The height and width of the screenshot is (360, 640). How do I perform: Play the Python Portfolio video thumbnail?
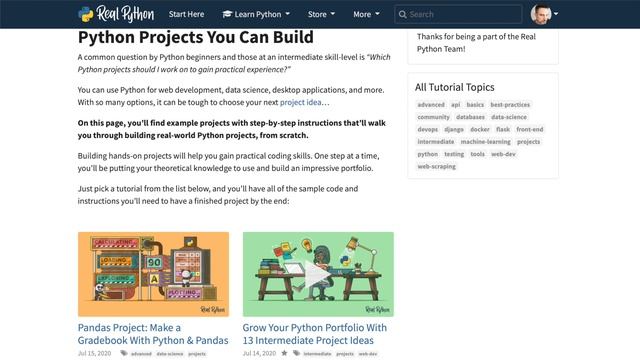[x=318, y=274]
